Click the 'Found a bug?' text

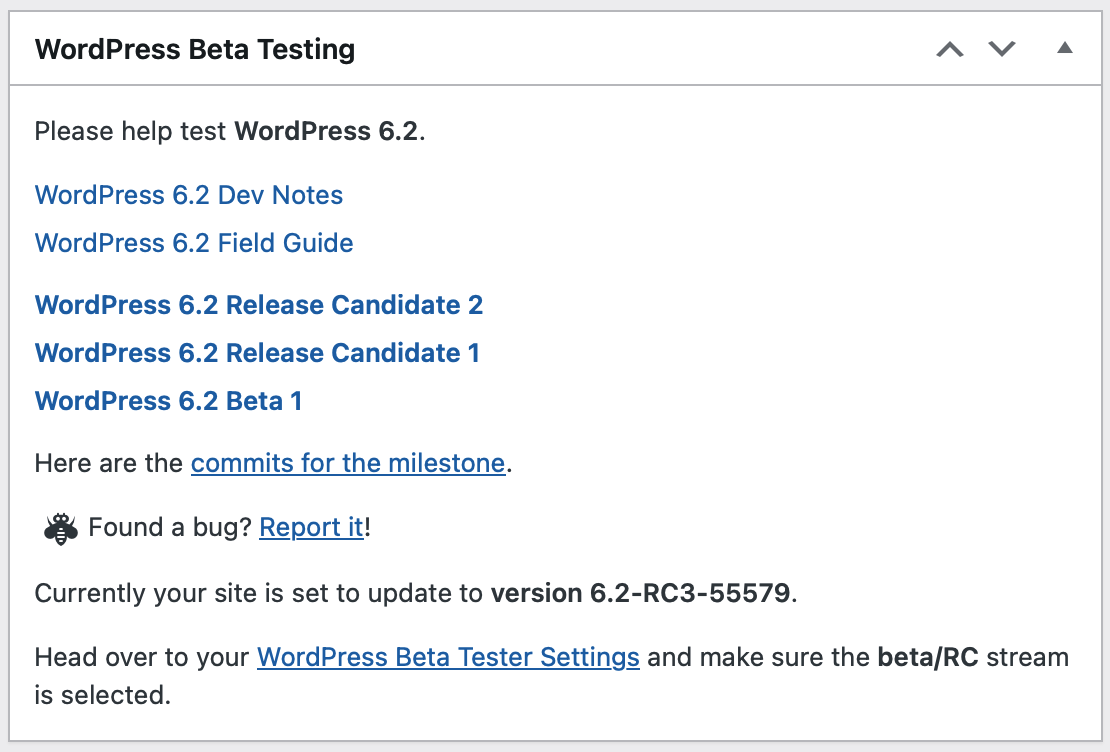tap(170, 528)
